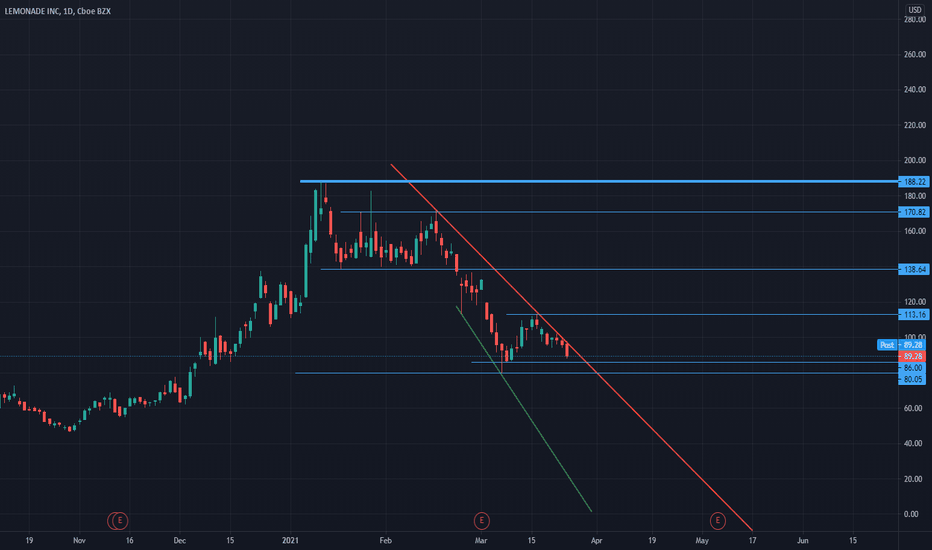The image size is (932, 550).
Task: Click the 40.00 price axis label
Action: 913,444
